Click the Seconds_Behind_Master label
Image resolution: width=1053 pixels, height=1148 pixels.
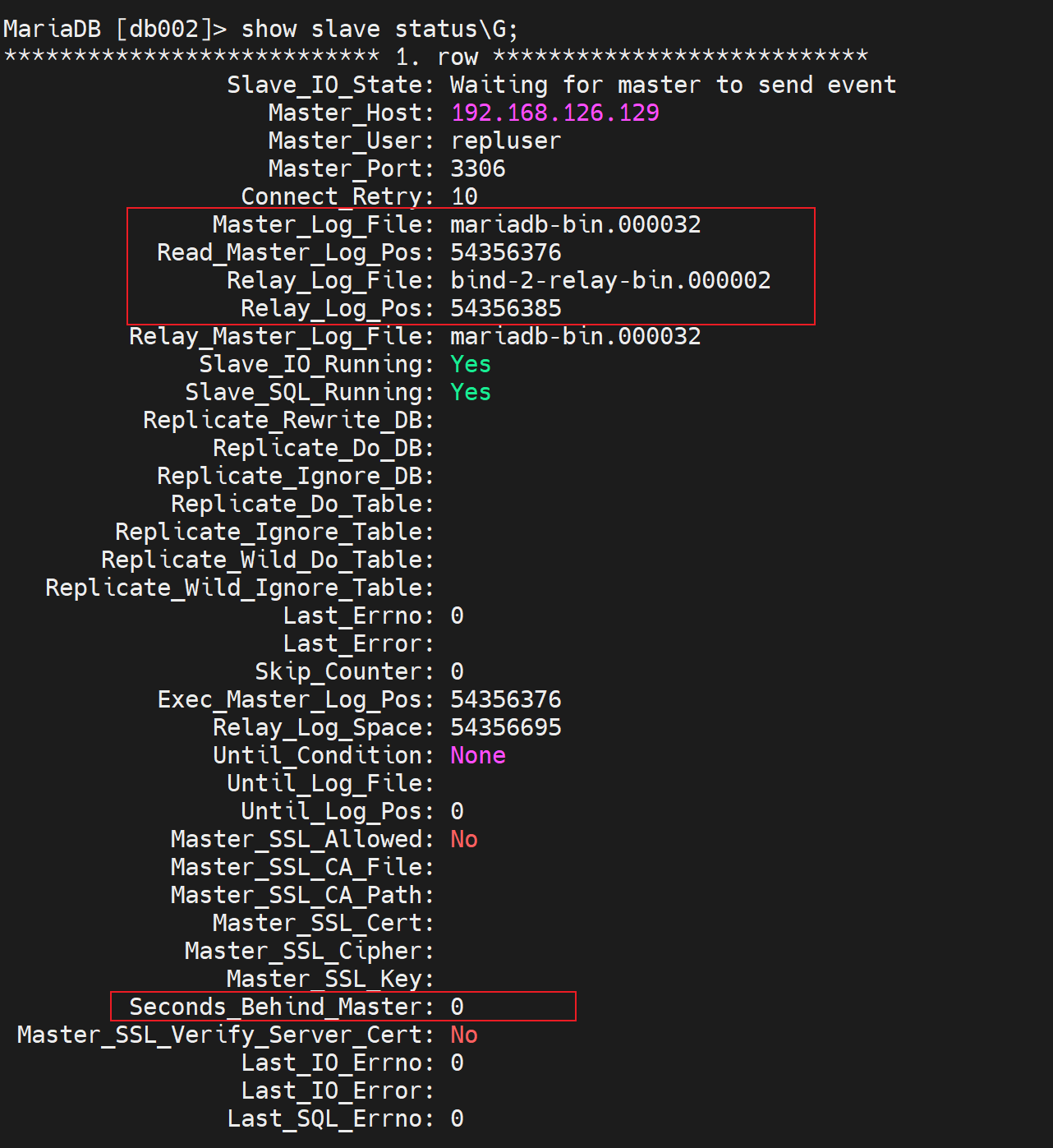(x=281, y=1007)
